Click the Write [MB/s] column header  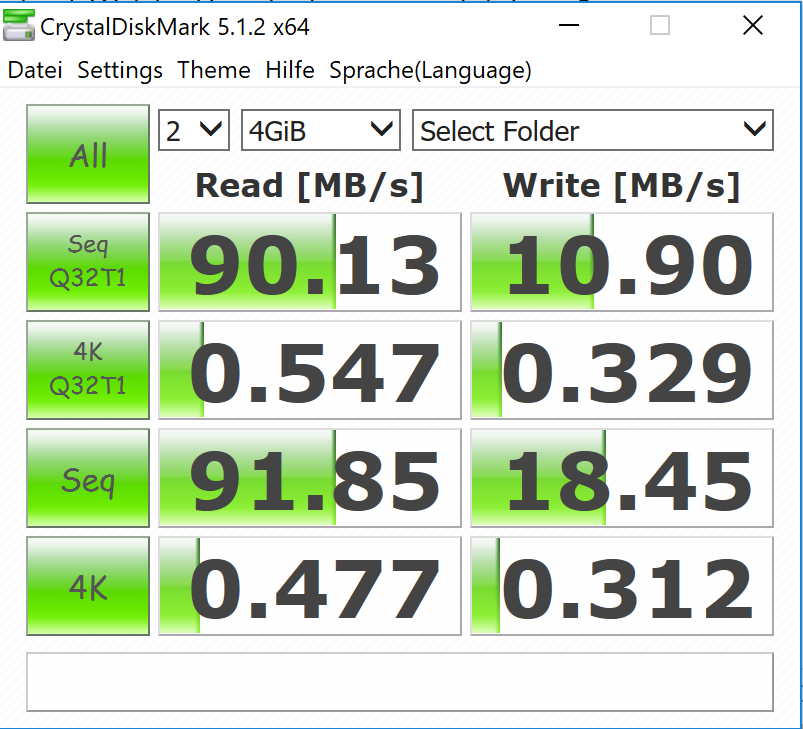(621, 186)
